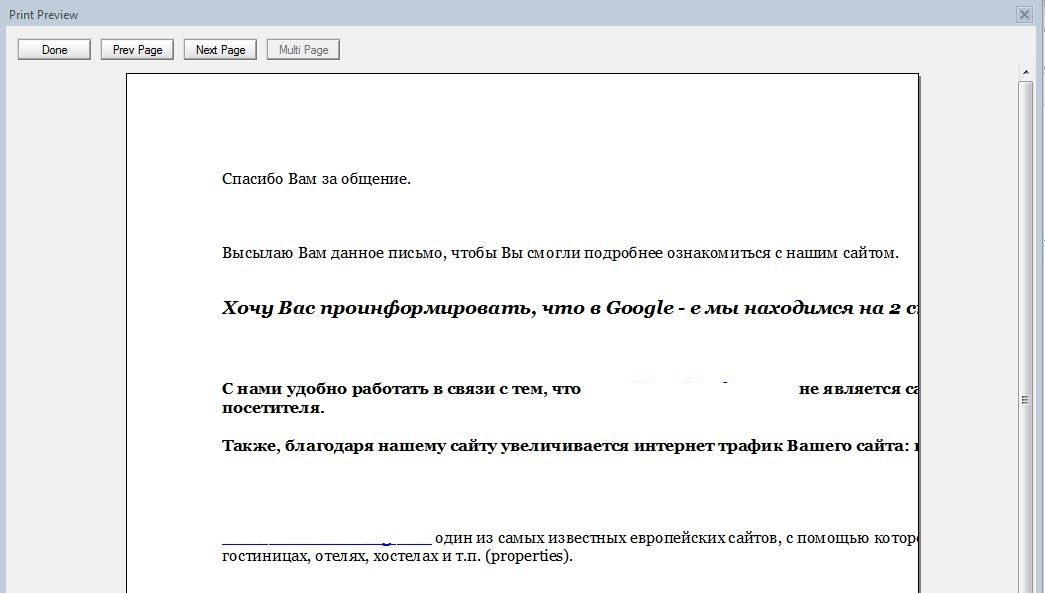The height and width of the screenshot is (593, 1045).
Task: Advance with the Next Page button
Action: coord(220,50)
